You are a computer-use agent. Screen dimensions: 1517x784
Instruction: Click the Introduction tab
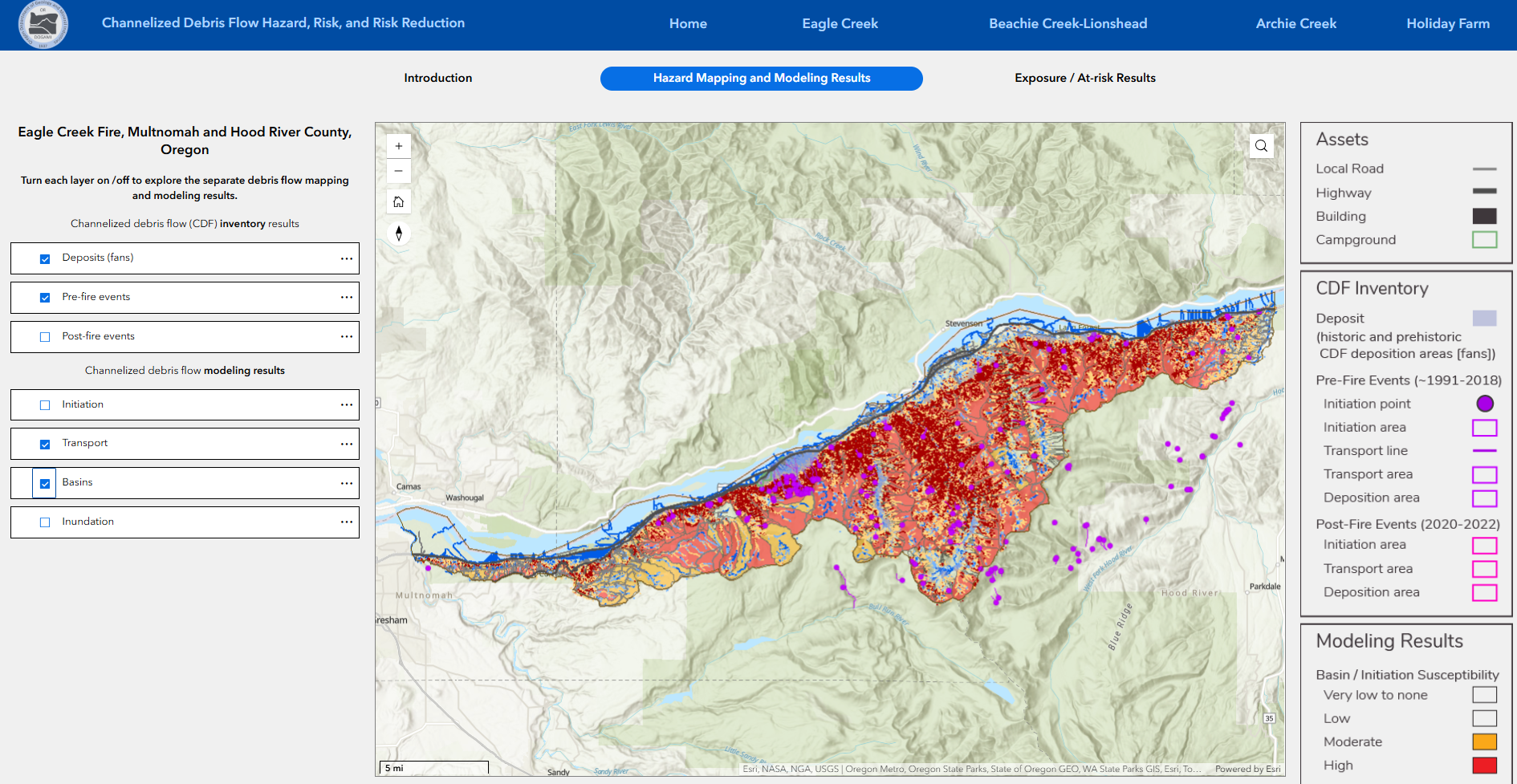[438, 78]
